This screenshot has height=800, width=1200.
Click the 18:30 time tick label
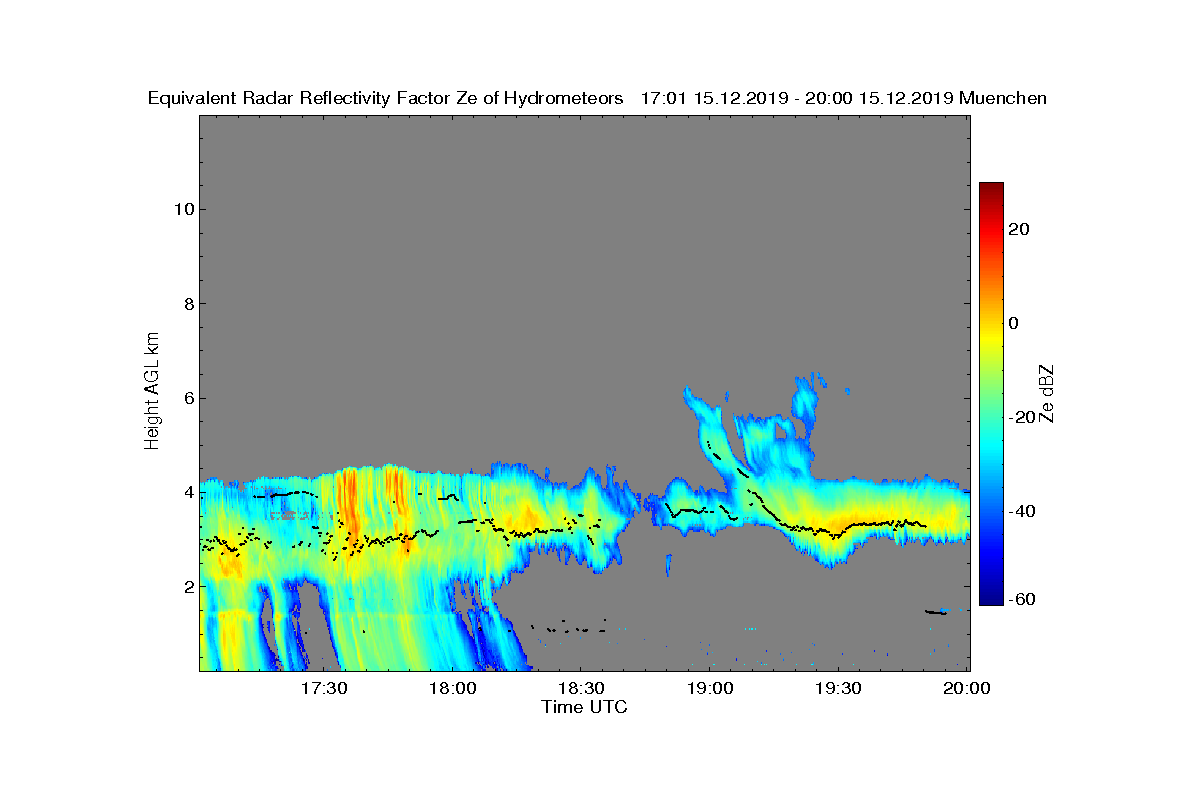[581, 689]
